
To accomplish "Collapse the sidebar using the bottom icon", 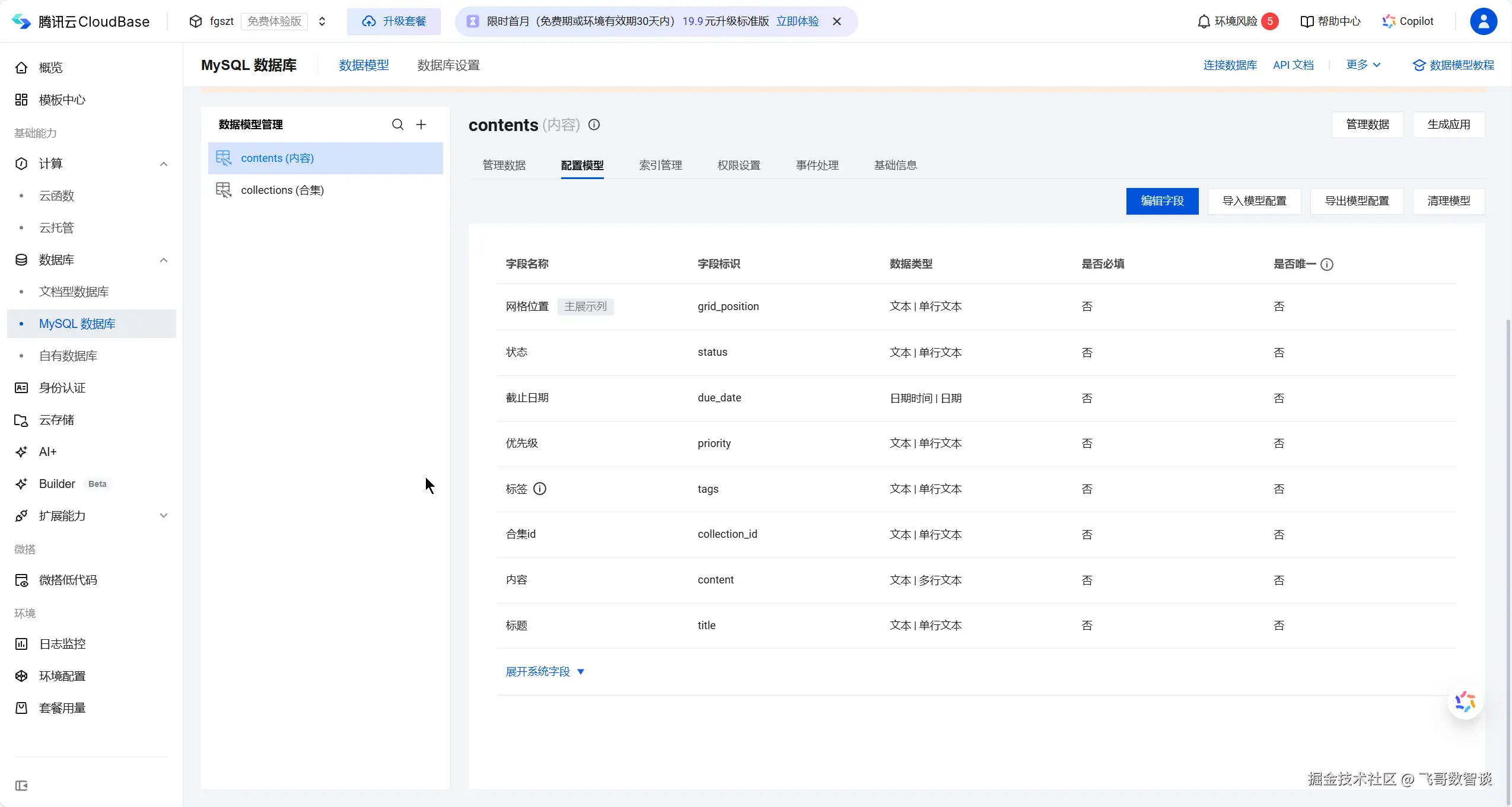I will pyautogui.click(x=21, y=786).
